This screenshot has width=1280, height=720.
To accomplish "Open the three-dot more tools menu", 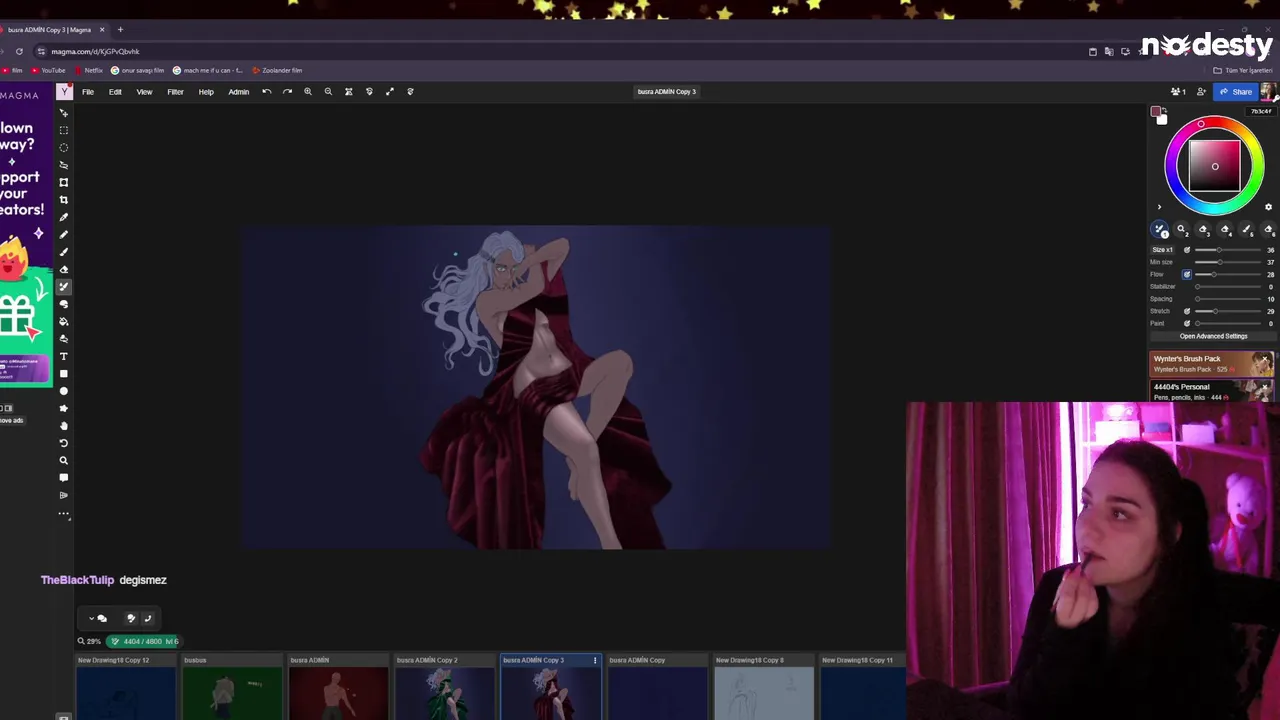I will (64, 514).
